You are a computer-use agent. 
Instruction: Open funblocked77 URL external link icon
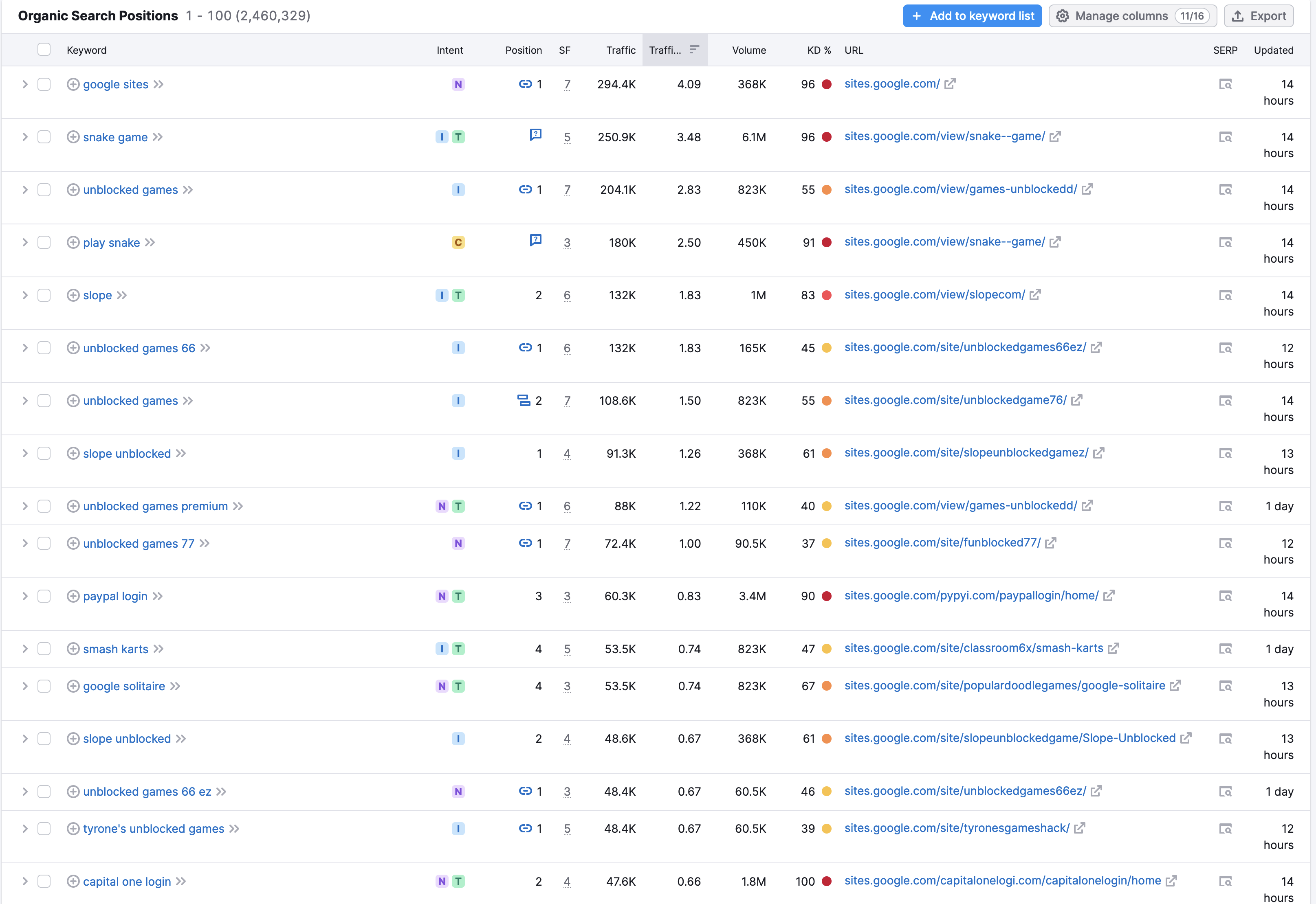click(1050, 543)
